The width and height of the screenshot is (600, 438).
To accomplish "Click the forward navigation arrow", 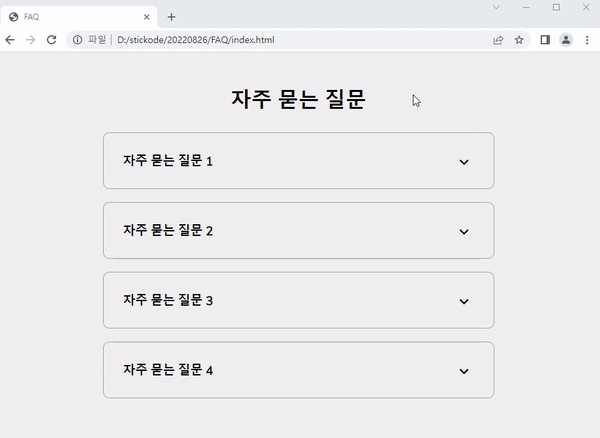I will coord(31,40).
